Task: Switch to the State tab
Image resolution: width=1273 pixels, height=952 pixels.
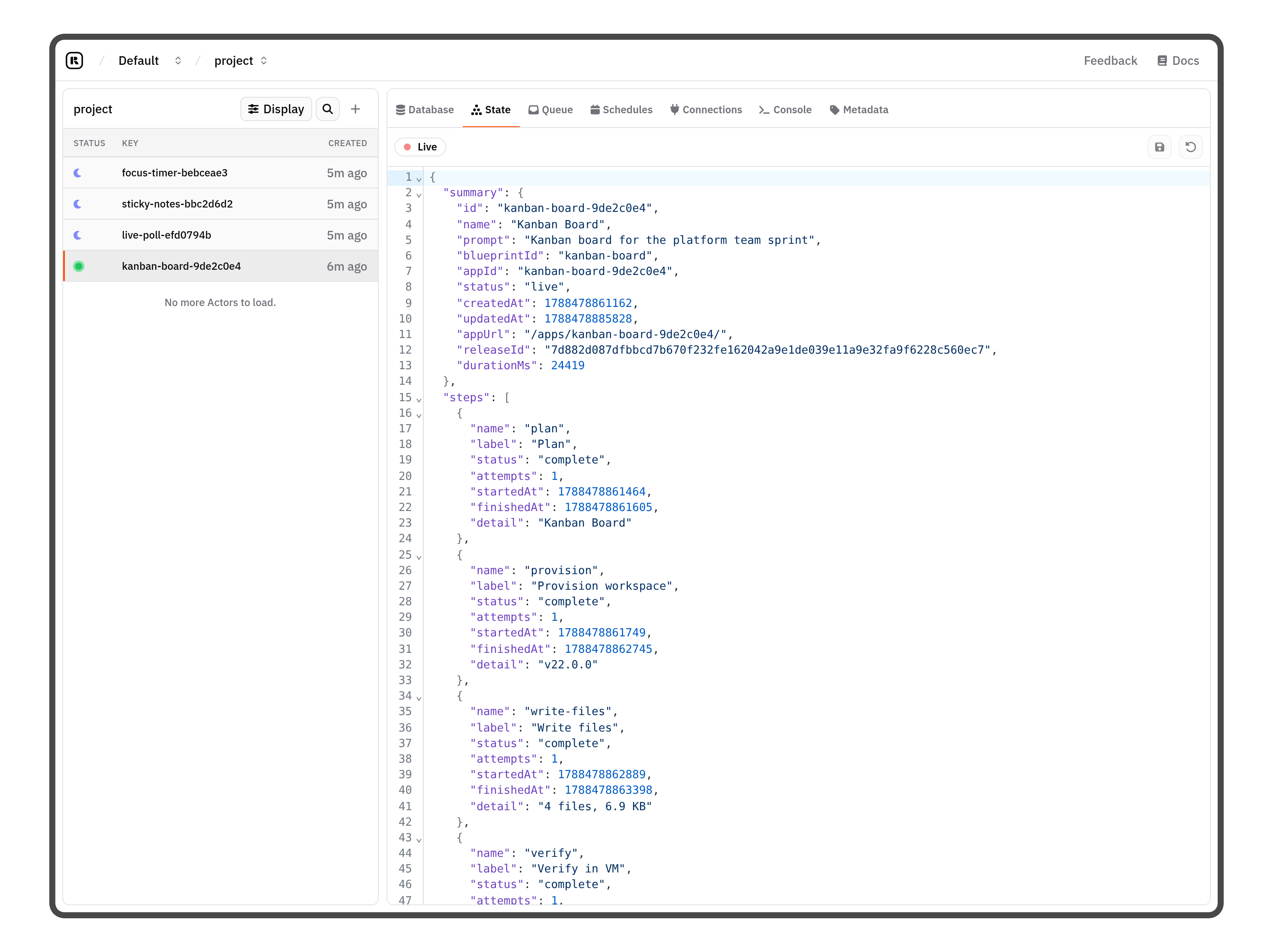Action: [491, 109]
